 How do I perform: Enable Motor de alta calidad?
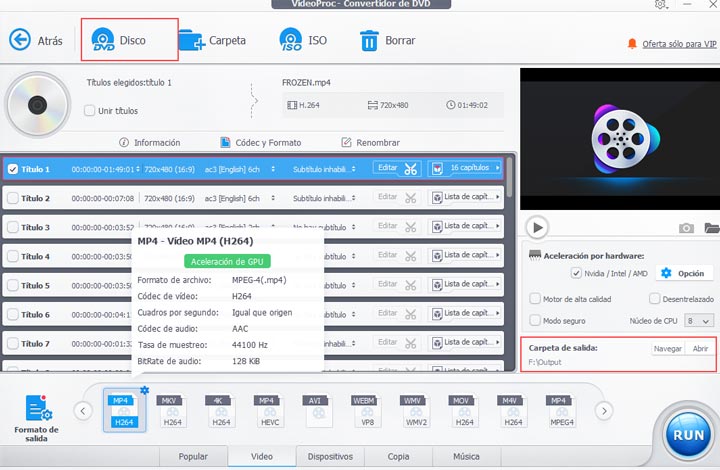[535, 299]
